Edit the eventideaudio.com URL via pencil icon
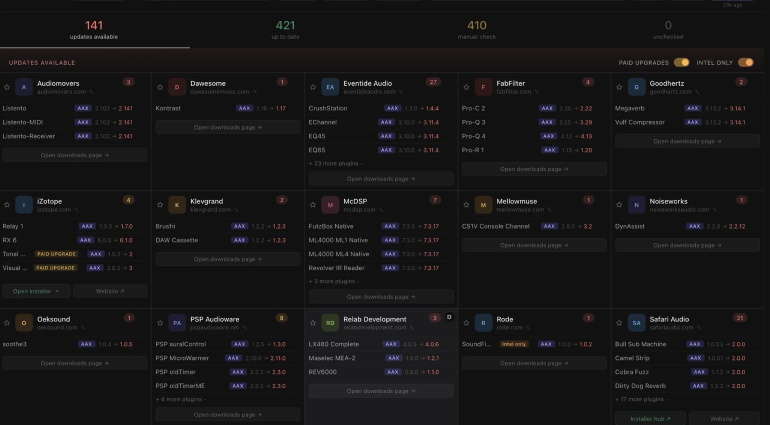 pyautogui.click(x=401, y=92)
